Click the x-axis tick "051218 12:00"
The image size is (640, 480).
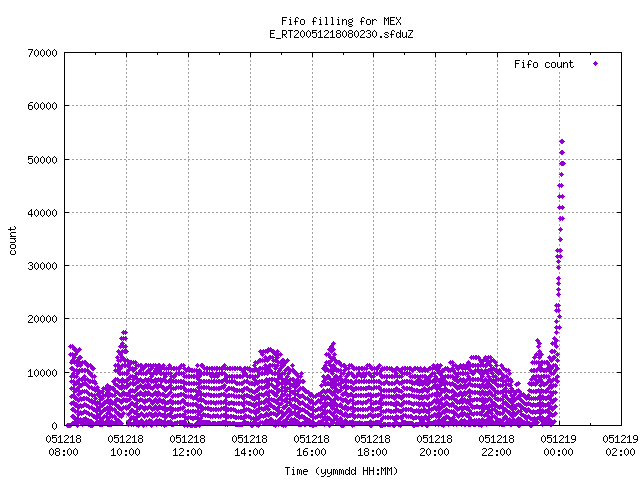187,446
